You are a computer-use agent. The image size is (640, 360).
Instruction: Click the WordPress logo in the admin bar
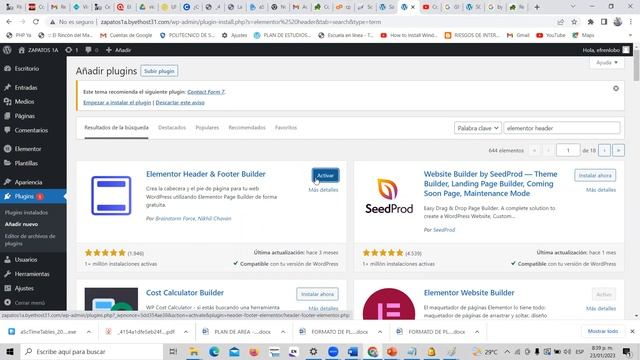point(7,50)
